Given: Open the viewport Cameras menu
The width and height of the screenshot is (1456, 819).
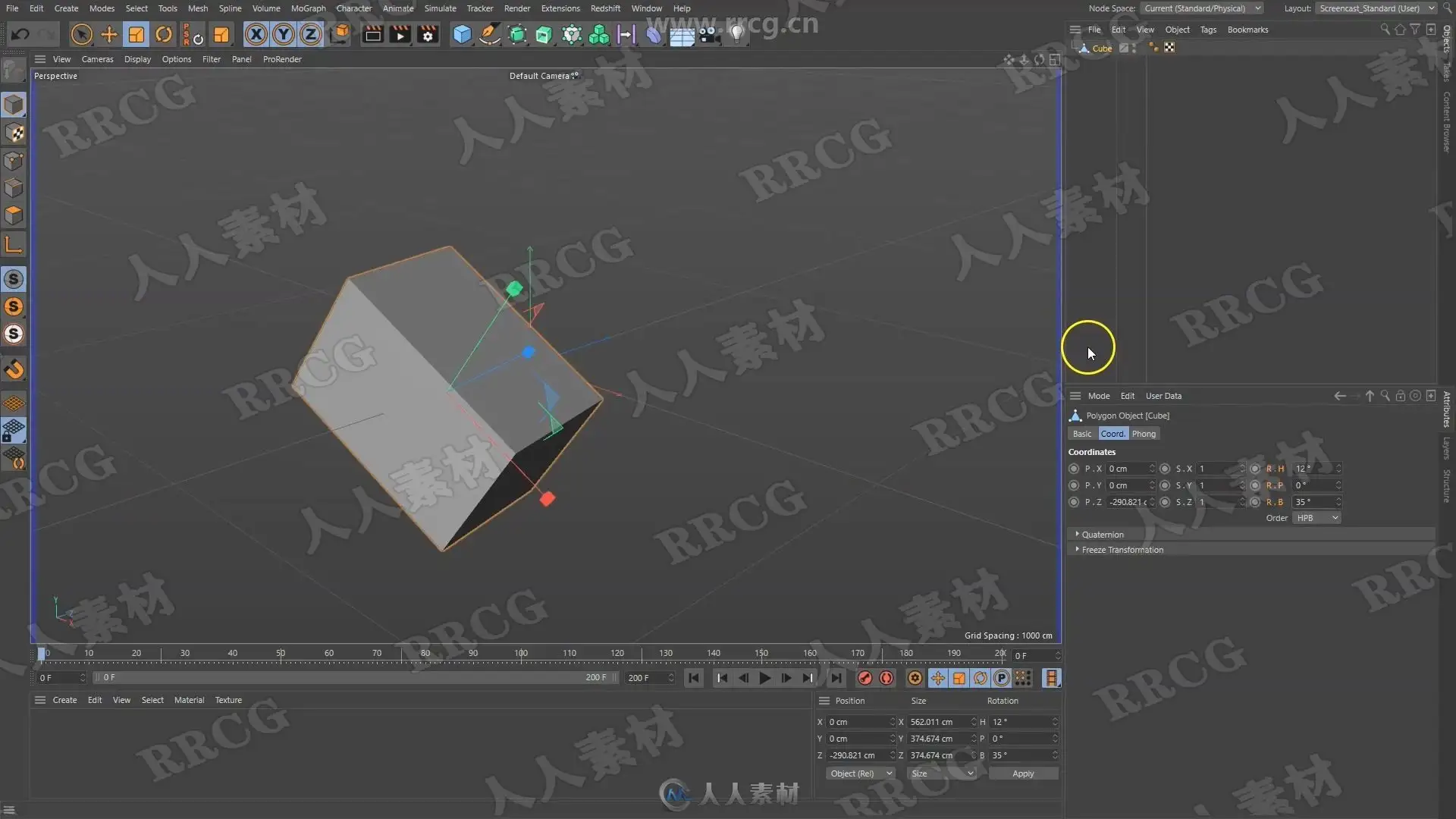Looking at the screenshot, I should (97, 59).
